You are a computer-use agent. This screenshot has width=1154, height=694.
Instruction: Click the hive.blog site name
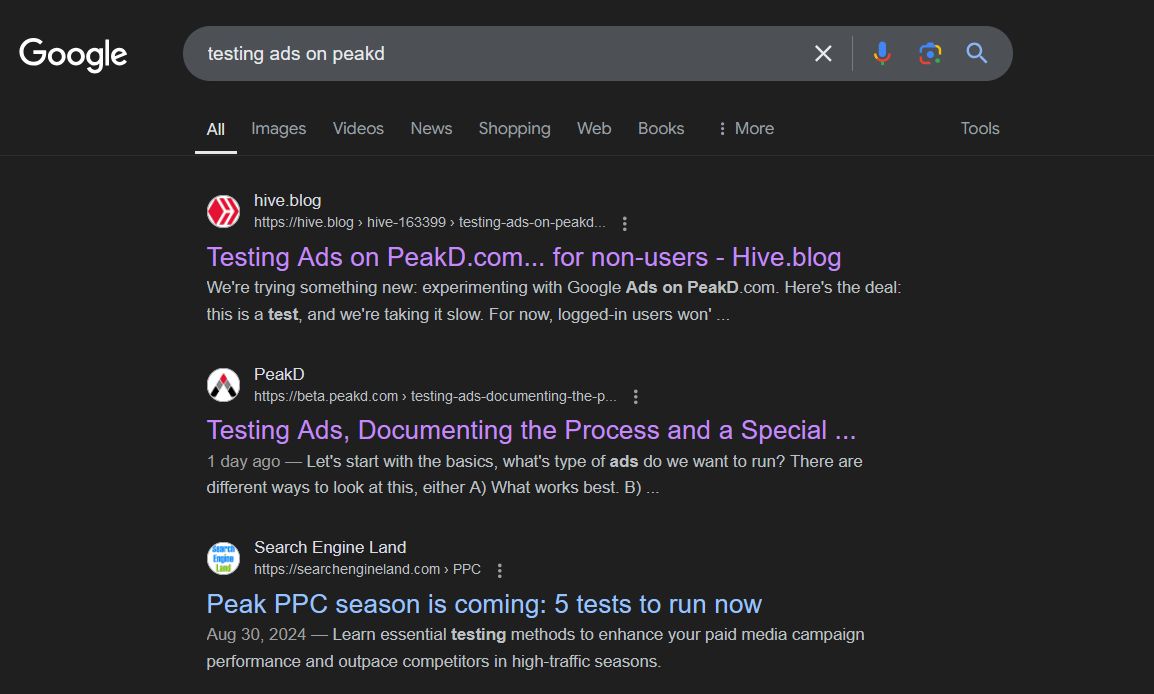(287, 200)
